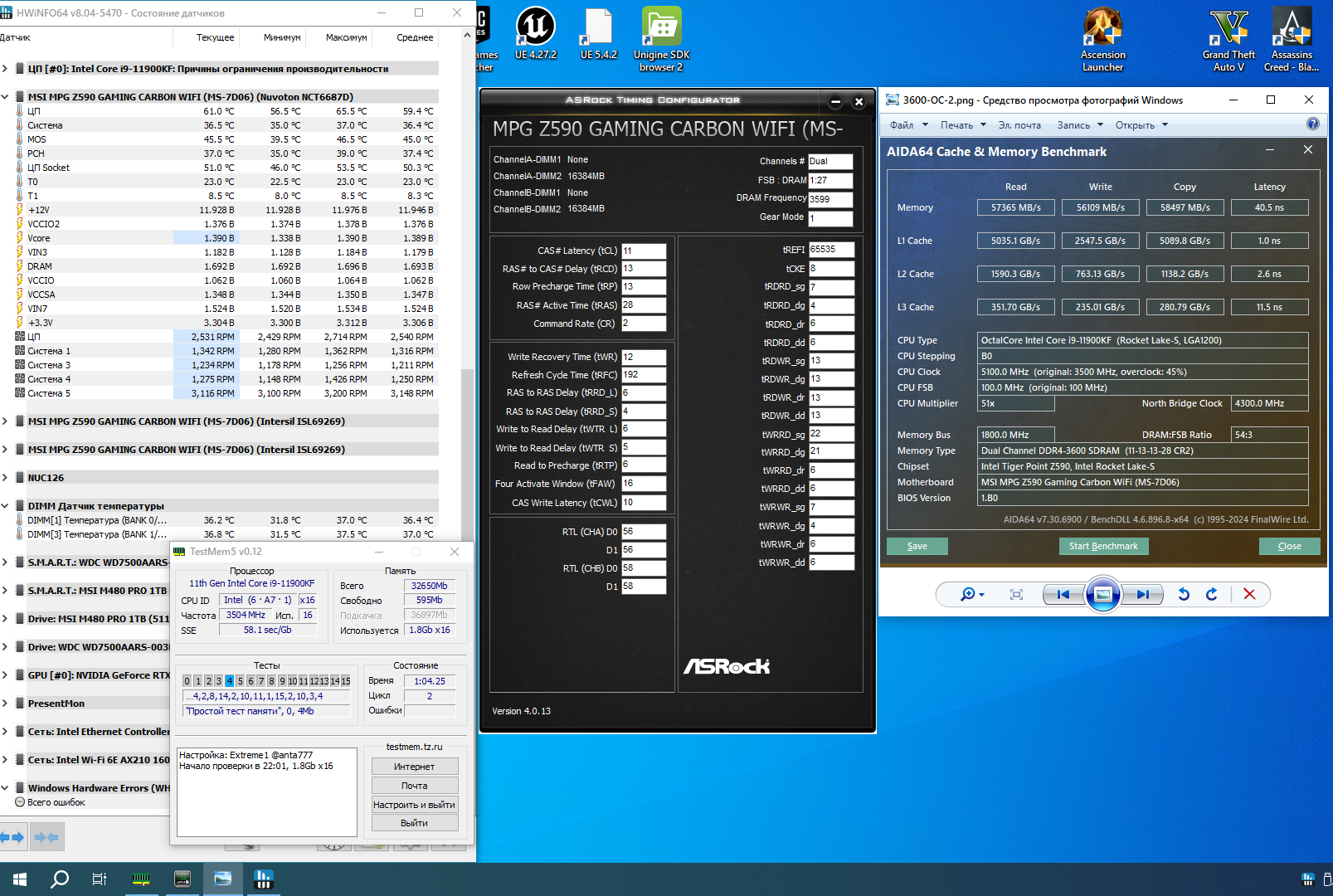Image resolution: width=1333 pixels, height=896 pixels.
Task: Expand S.M.A.R.T.: WDC WD7500AARS section
Action: tap(6, 562)
